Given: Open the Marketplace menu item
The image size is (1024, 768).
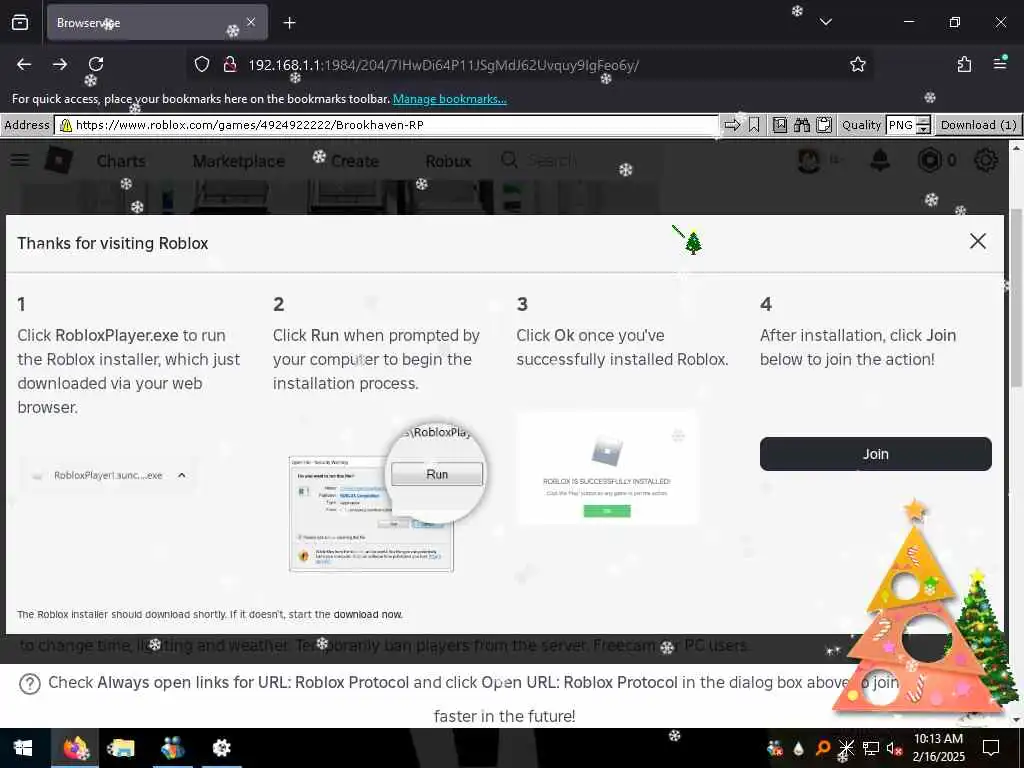Looking at the screenshot, I should click(x=238, y=161).
